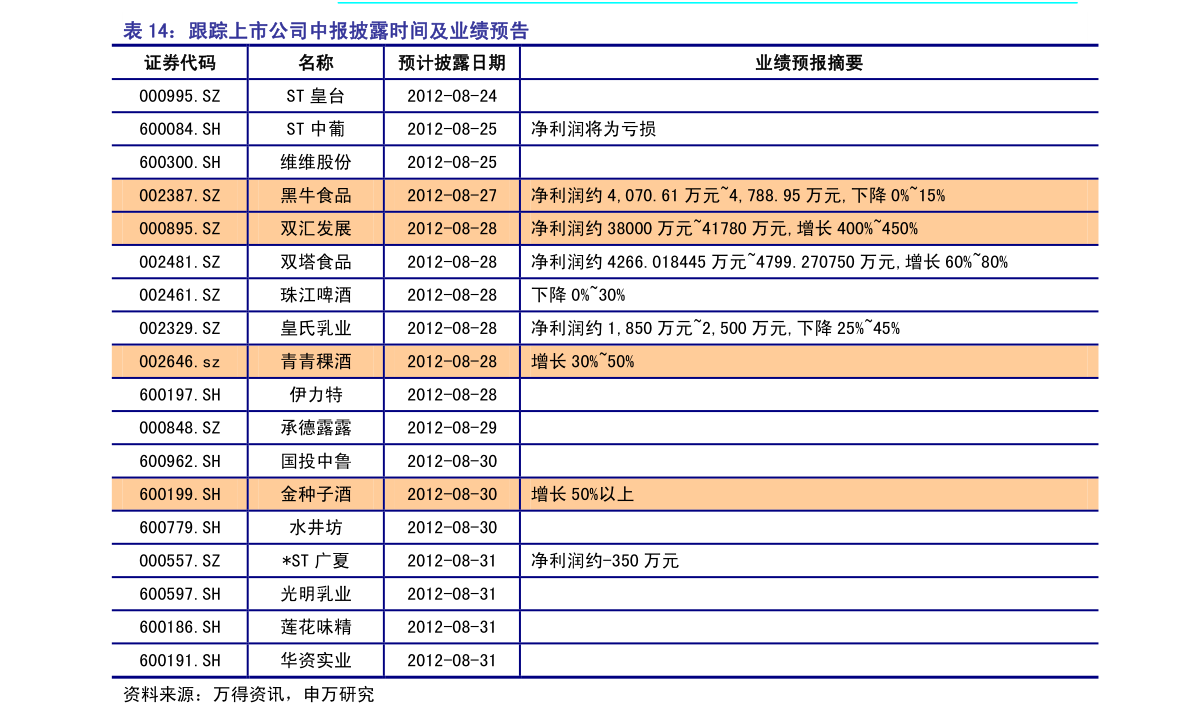Select the name cell '青青稞酒'
Viewport: 1191px width, 723px height.
pyautogui.click(x=316, y=362)
